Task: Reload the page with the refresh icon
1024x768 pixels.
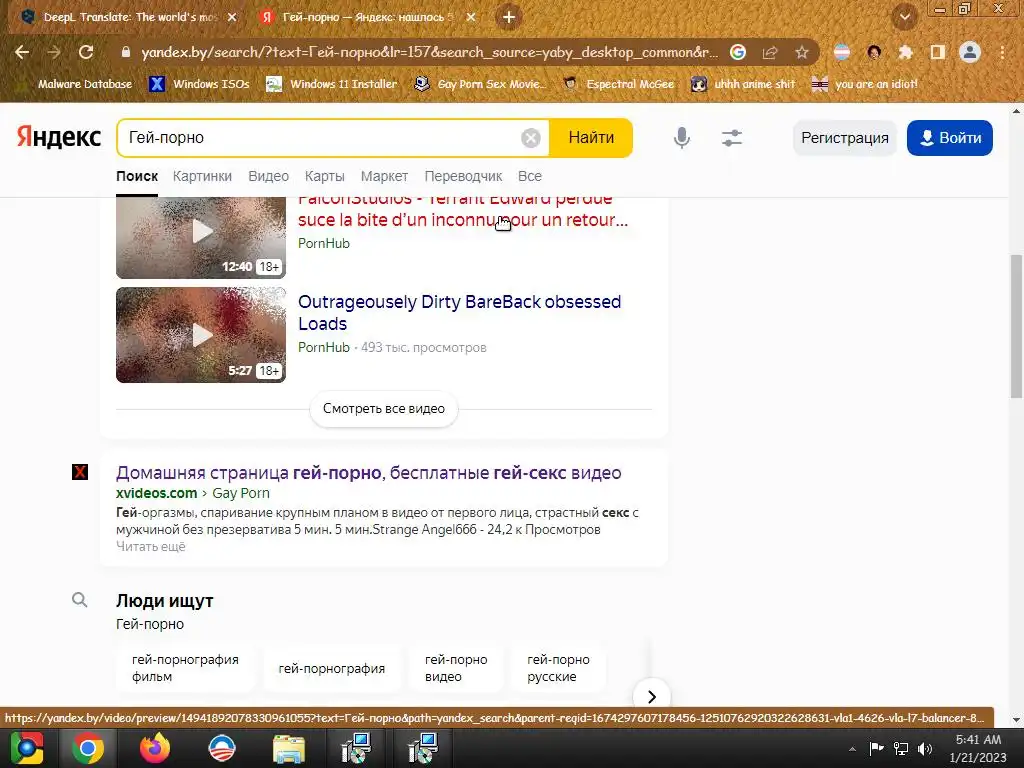Action: [86, 52]
